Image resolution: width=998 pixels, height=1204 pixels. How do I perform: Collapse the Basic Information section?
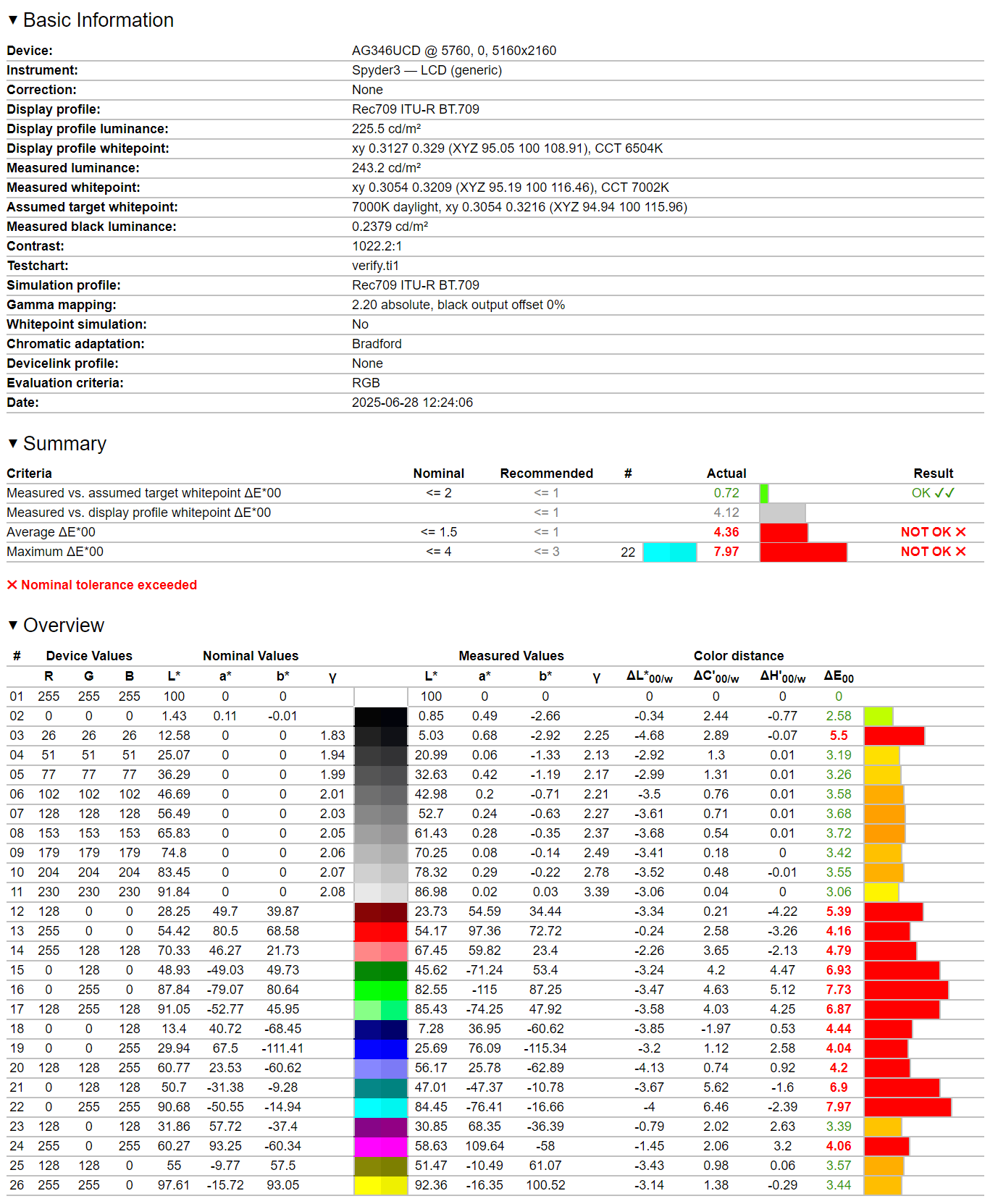pos(12,20)
